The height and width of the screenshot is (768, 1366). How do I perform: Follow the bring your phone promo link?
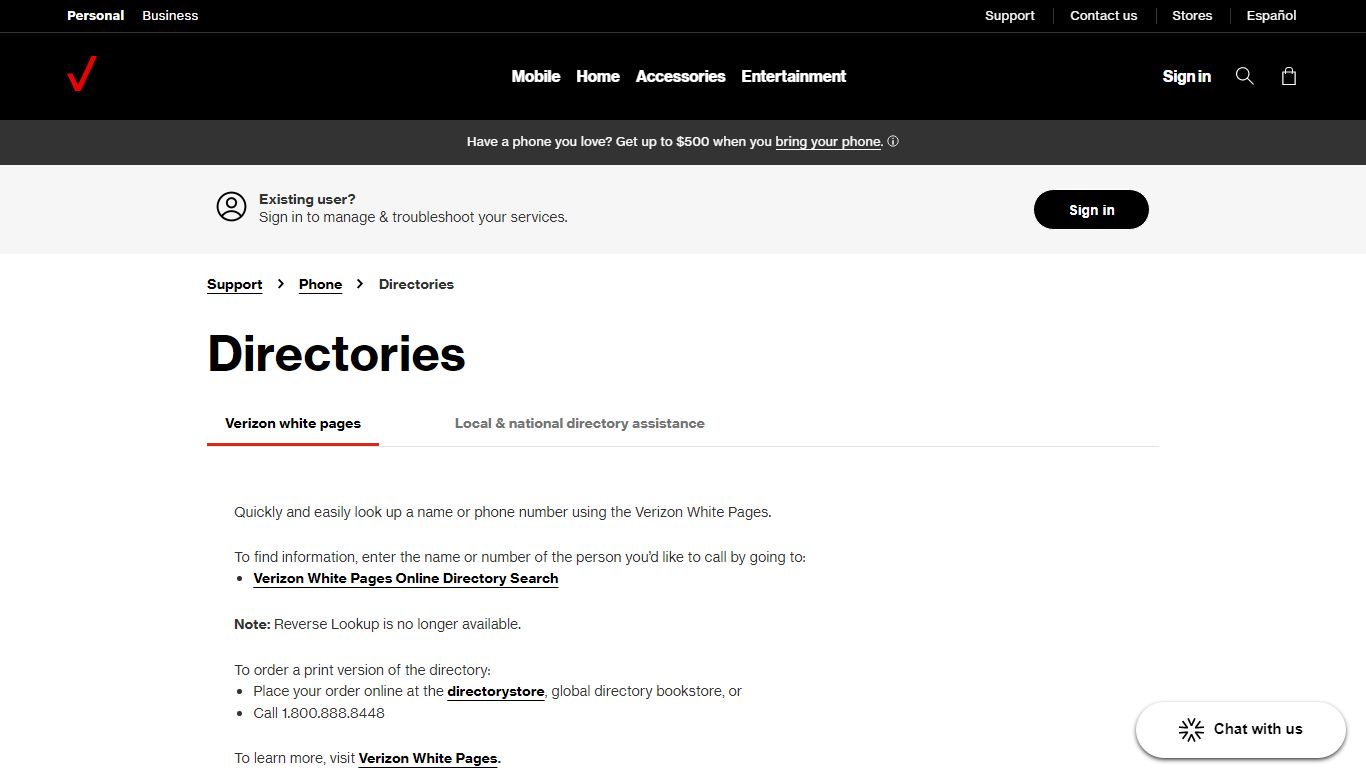click(828, 142)
